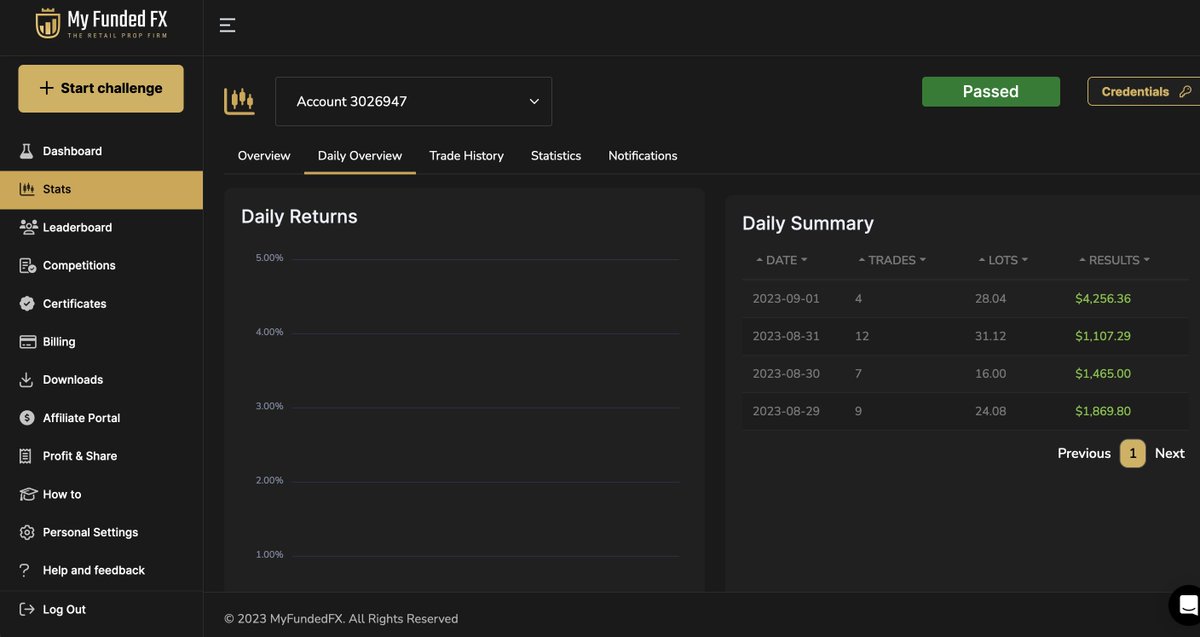Select the Daily Overview tab
This screenshot has height=637, width=1200.
point(360,156)
